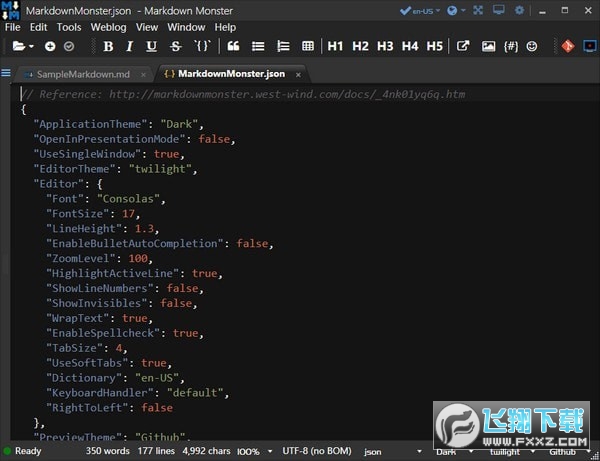Open the en-US spellcheck language dropdown
600x461 pixels.
pyautogui.click(x=420, y=11)
